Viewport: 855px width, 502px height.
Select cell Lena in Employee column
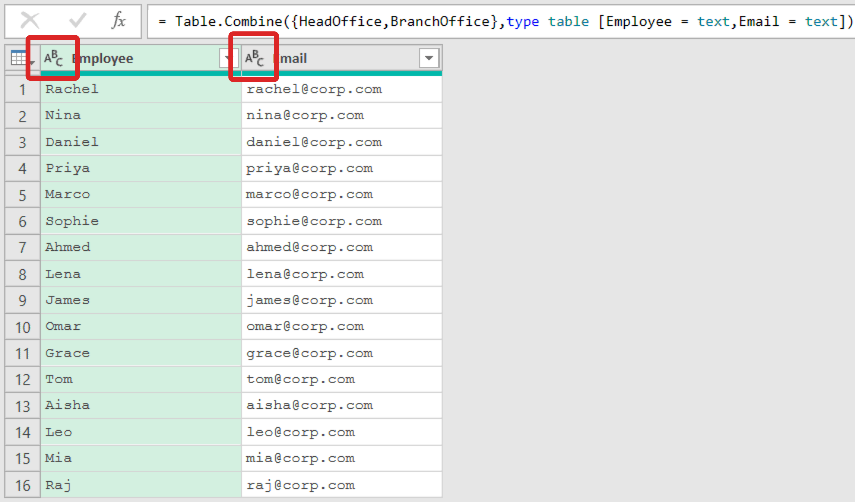[x=141, y=274]
